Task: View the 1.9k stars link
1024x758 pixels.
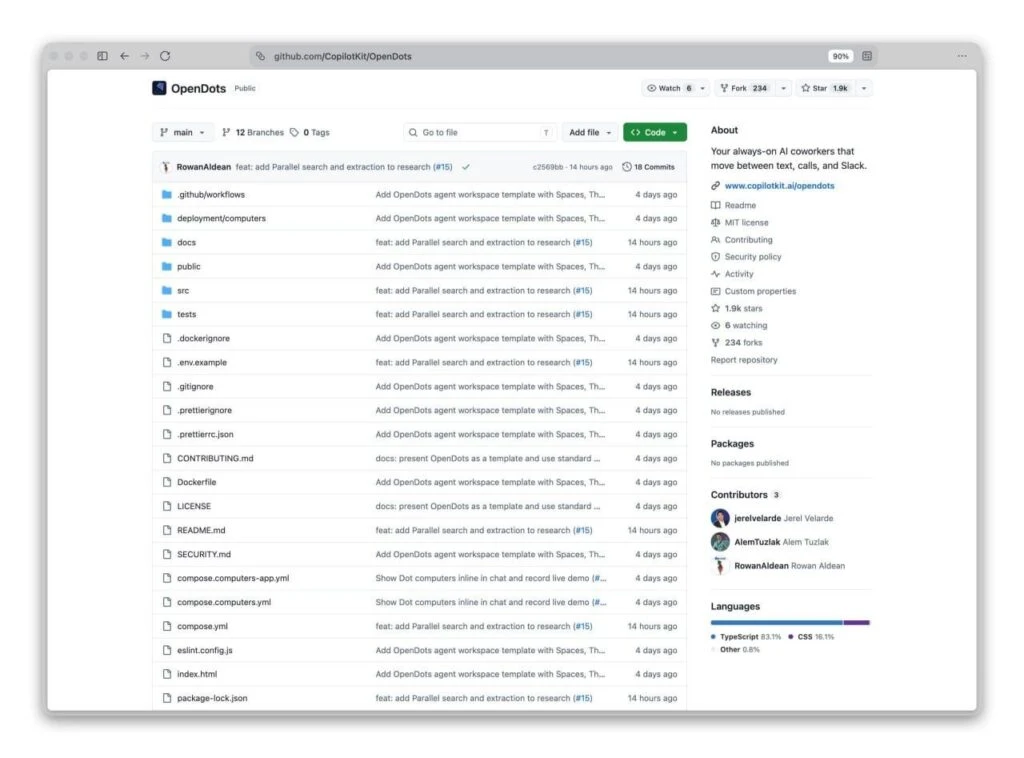Action: point(743,309)
